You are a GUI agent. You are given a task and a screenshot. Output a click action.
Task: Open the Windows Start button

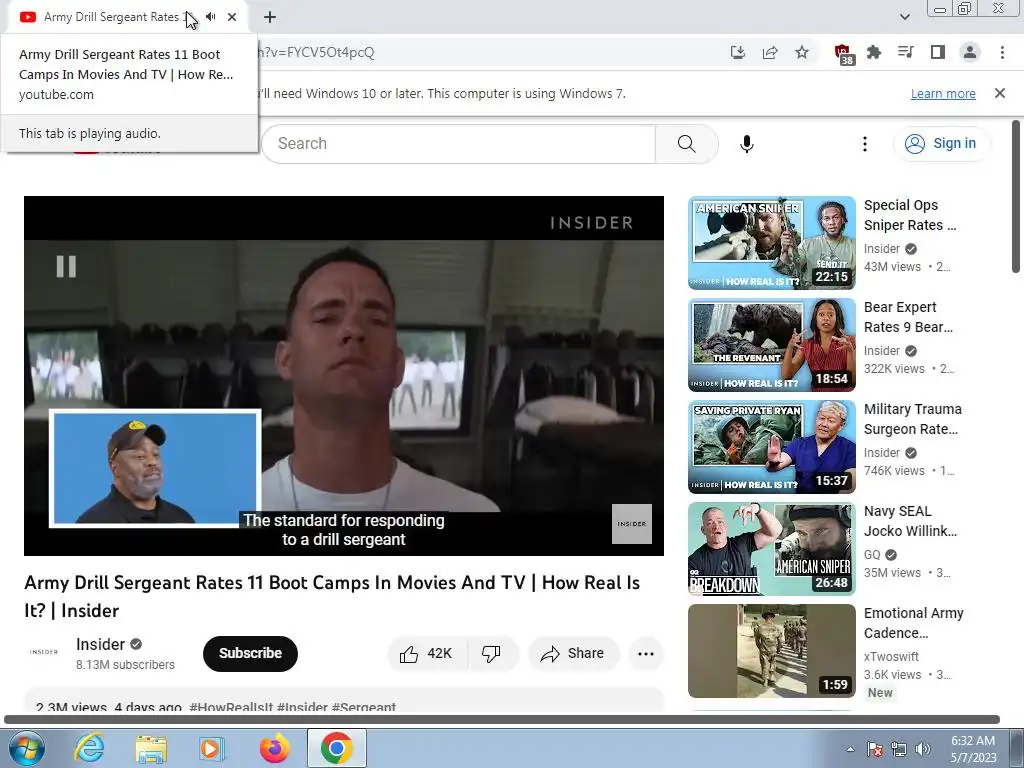point(27,748)
